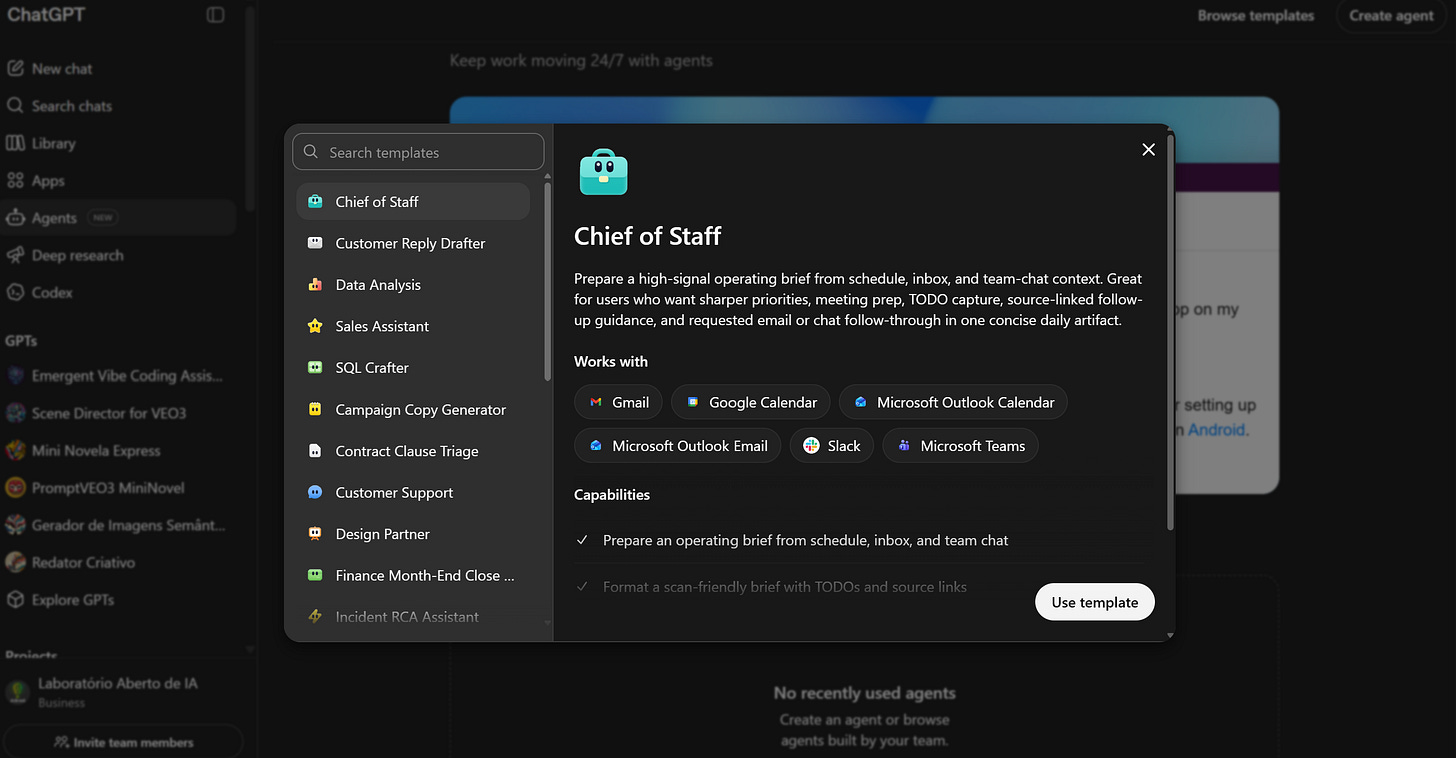
Task: Click the Microsoft Outlook Calendar chip
Action: coord(953,402)
